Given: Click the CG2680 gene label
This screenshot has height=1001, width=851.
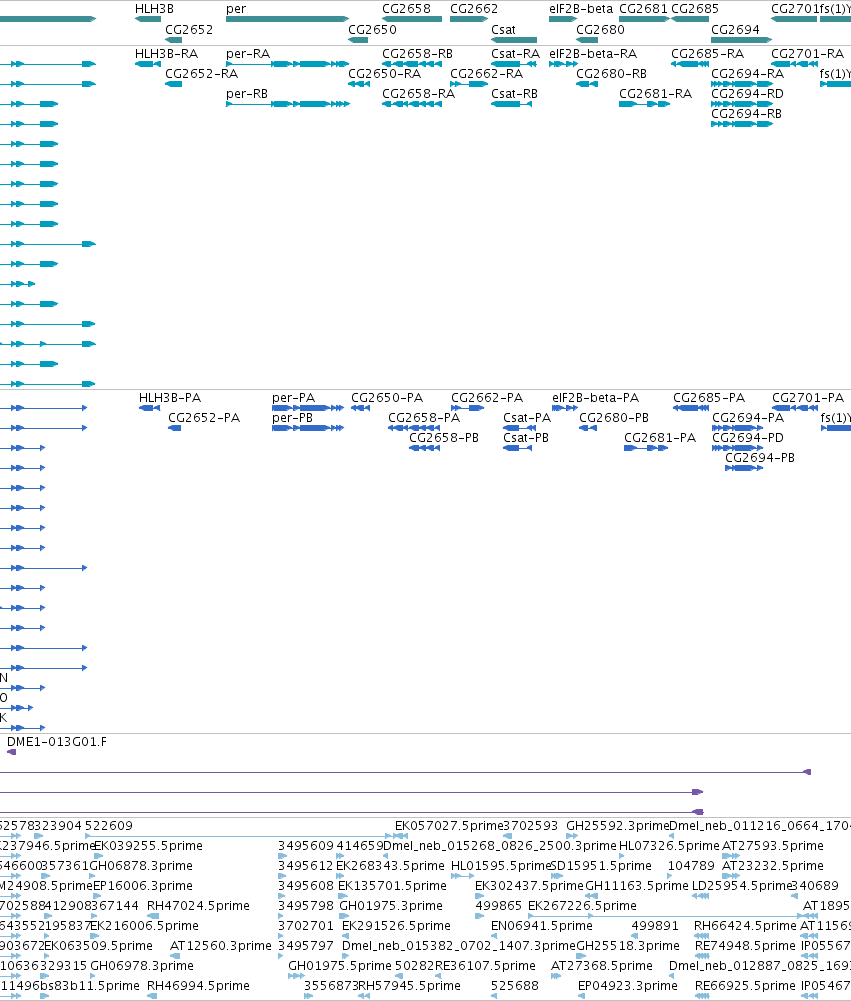Looking at the screenshot, I should pyautogui.click(x=600, y=29).
